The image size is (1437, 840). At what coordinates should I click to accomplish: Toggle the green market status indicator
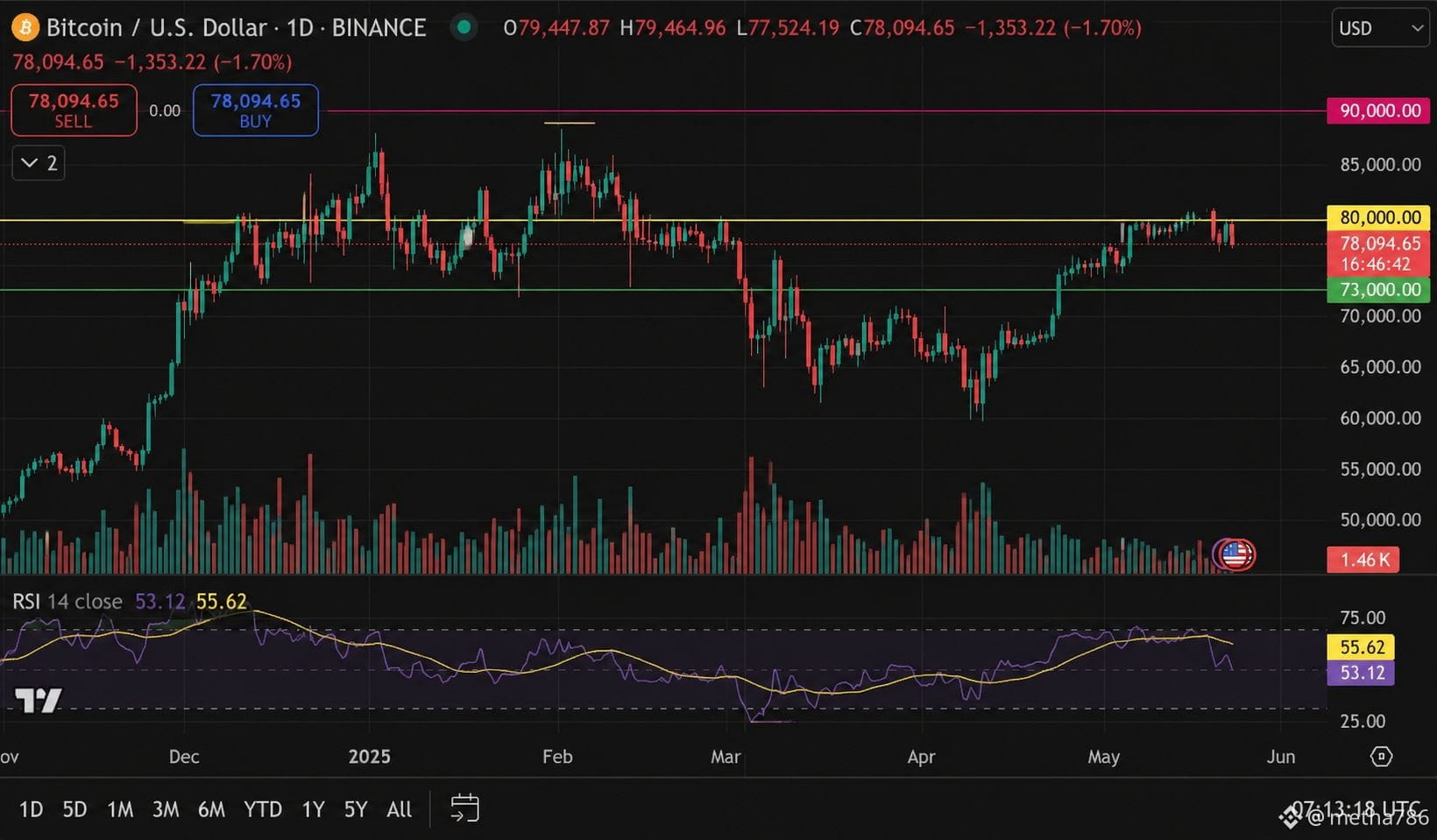coord(464,28)
